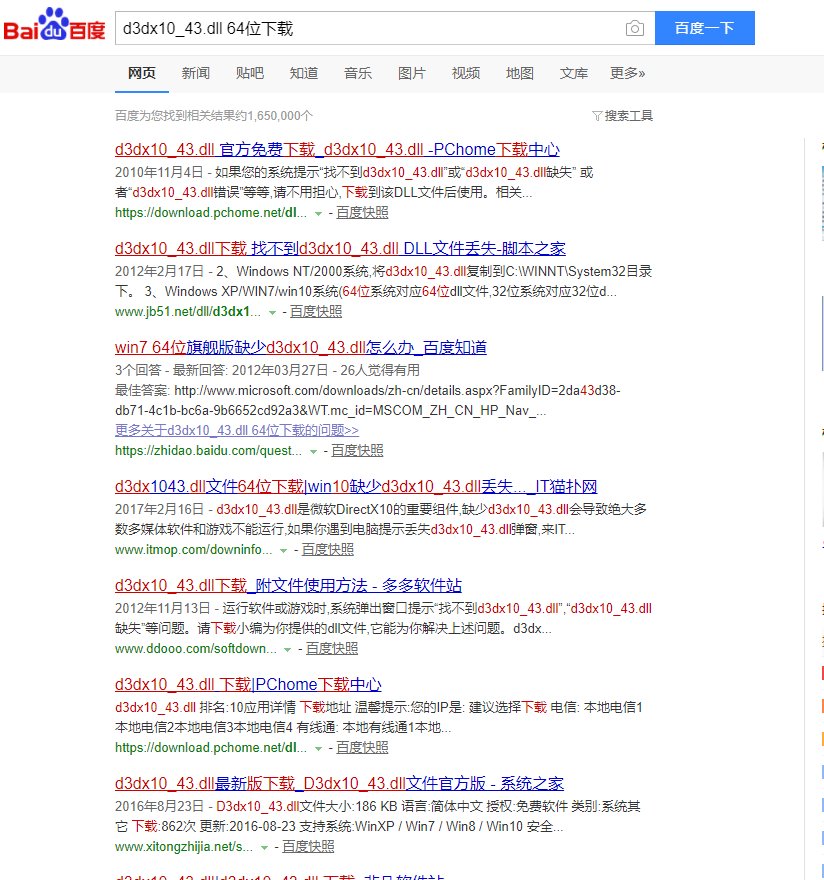Viewport: 824px width, 880px height.
Task: Switch to the 图片 tab
Action: click(411, 73)
